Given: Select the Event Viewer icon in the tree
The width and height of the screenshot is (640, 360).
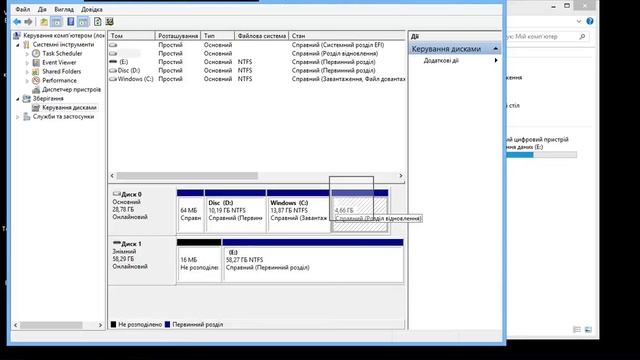Looking at the screenshot, I should click(36, 62).
